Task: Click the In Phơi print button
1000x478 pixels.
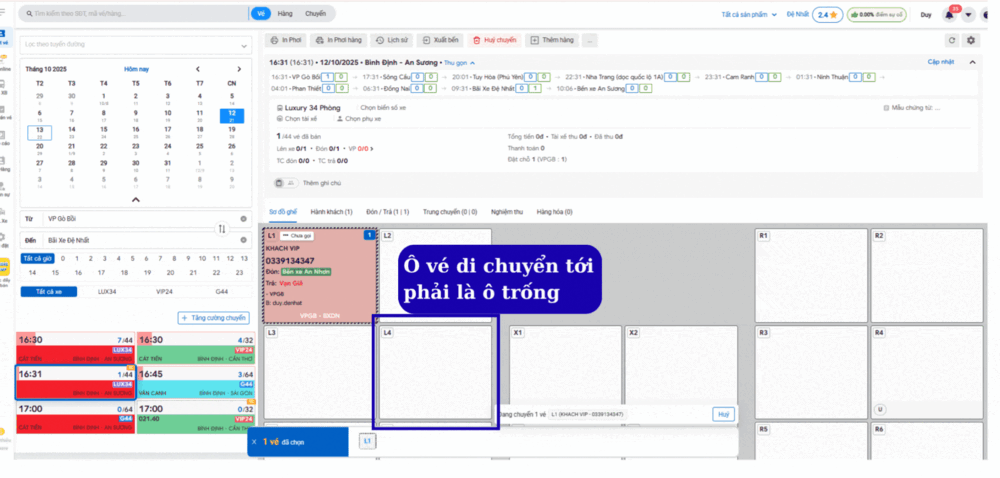Action: [x=286, y=40]
